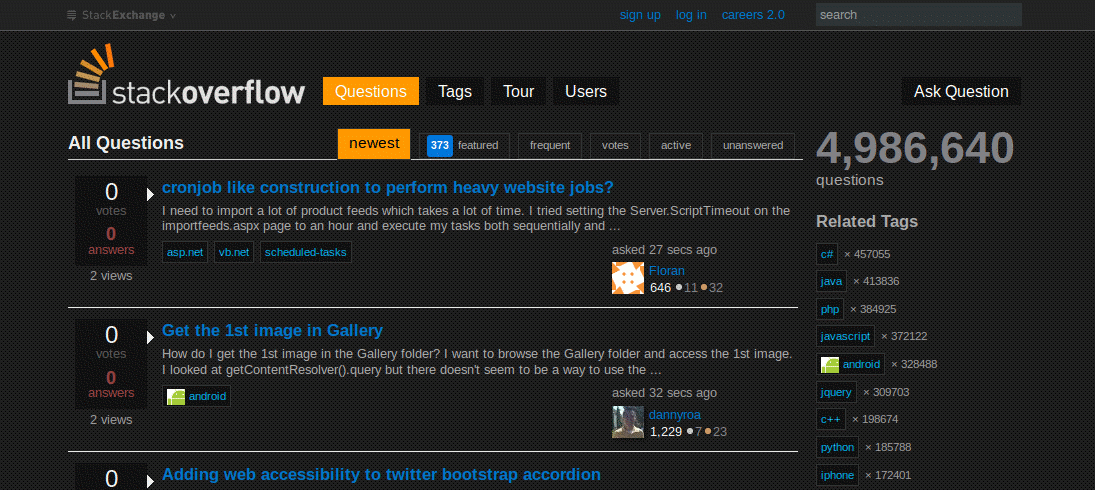Viewport: 1095px width, 490px height.
Task: Click the javascript related tag
Action: [846, 336]
